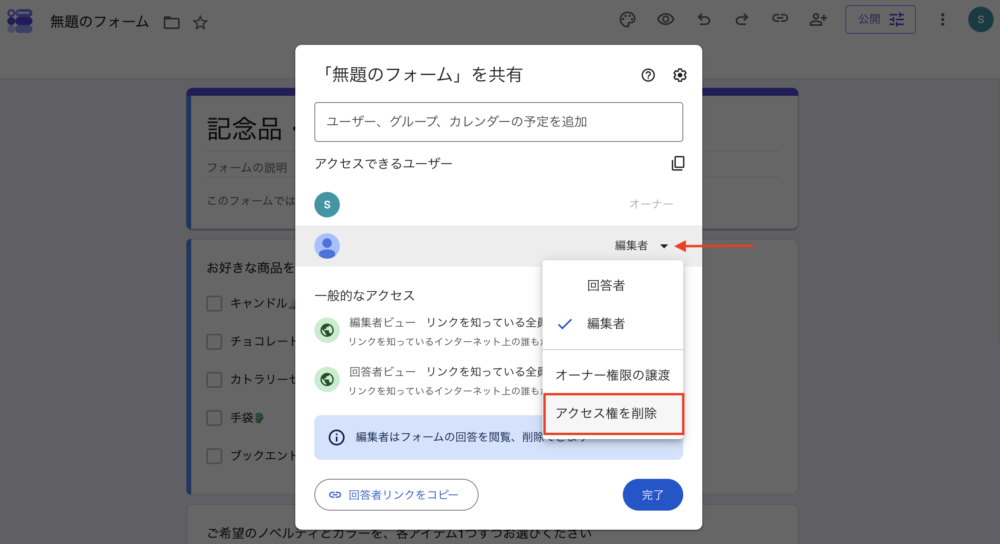Image resolution: width=1000 pixels, height=544 pixels.
Task: Click the editor's blue person avatar
Action: coord(327,246)
